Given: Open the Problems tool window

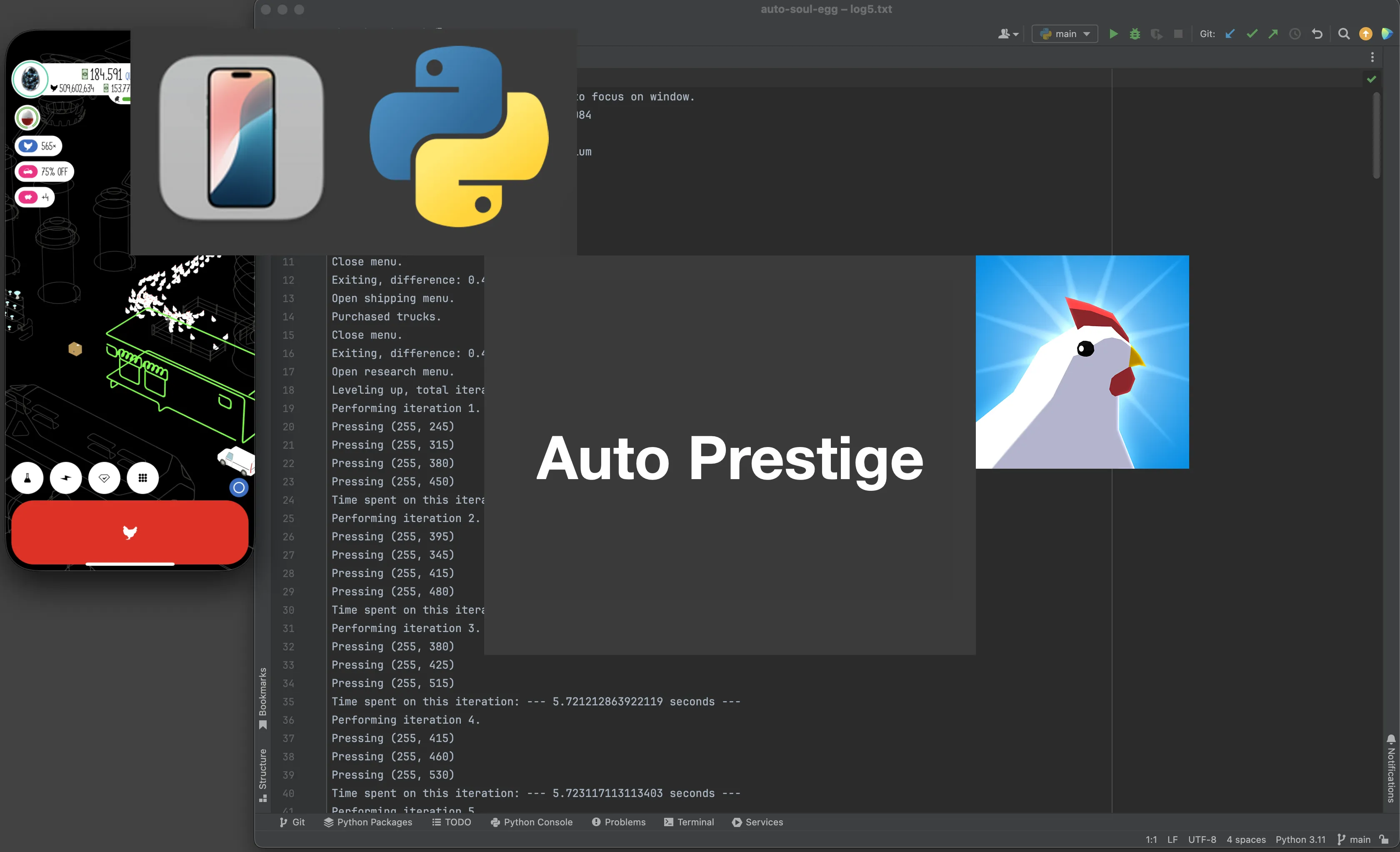Looking at the screenshot, I should pyautogui.click(x=619, y=822).
